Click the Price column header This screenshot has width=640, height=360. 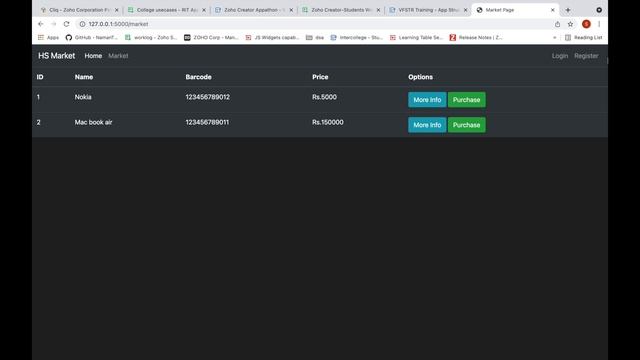pyautogui.click(x=320, y=77)
